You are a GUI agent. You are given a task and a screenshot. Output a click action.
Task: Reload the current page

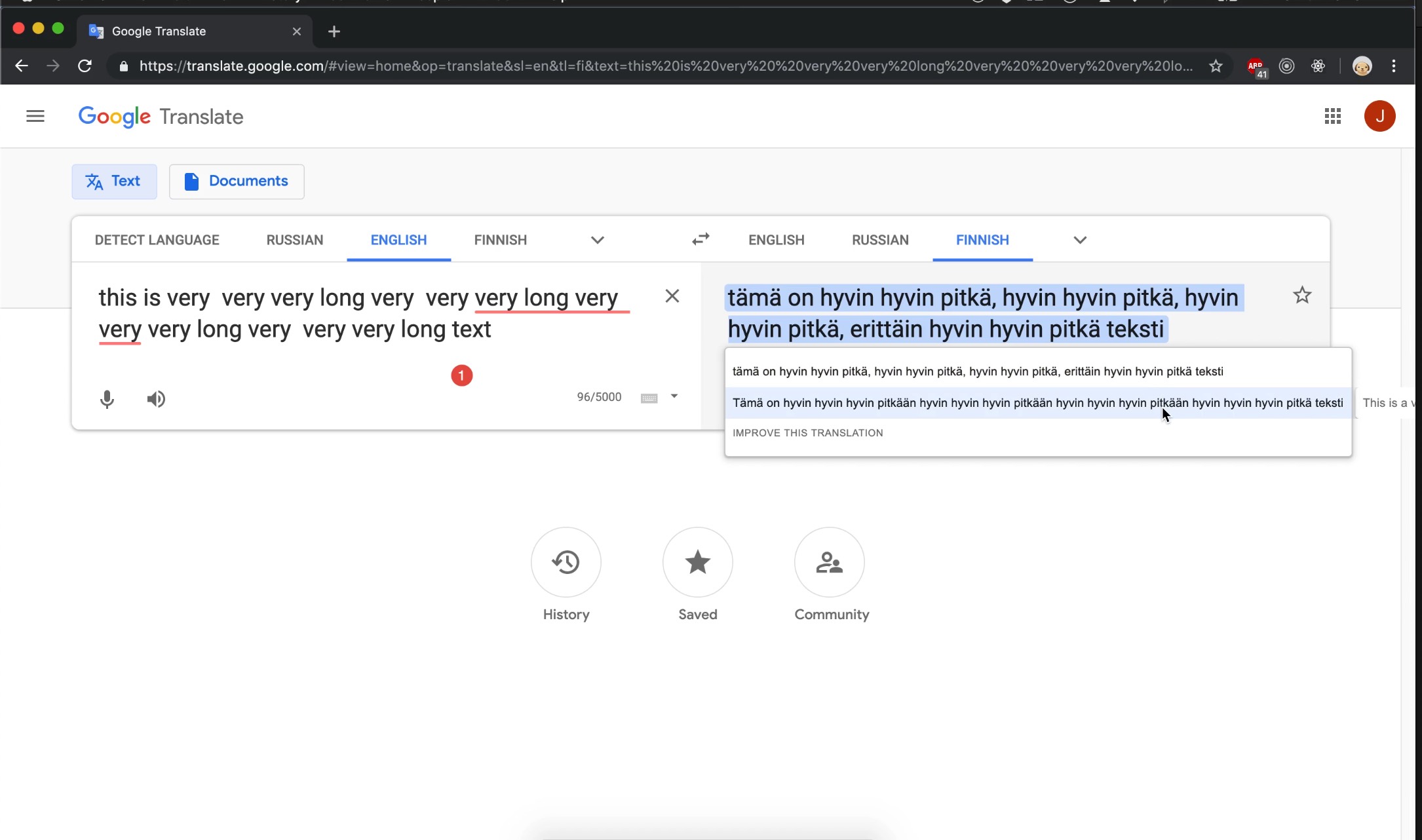(x=84, y=66)
